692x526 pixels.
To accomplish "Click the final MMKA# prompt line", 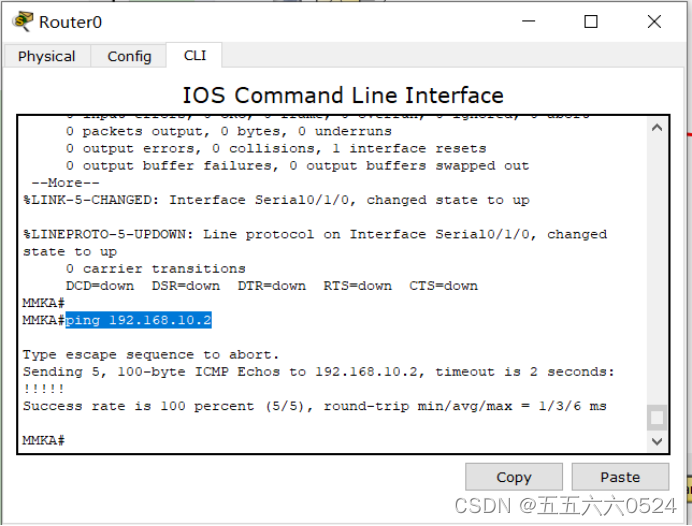I will point(44,440).
